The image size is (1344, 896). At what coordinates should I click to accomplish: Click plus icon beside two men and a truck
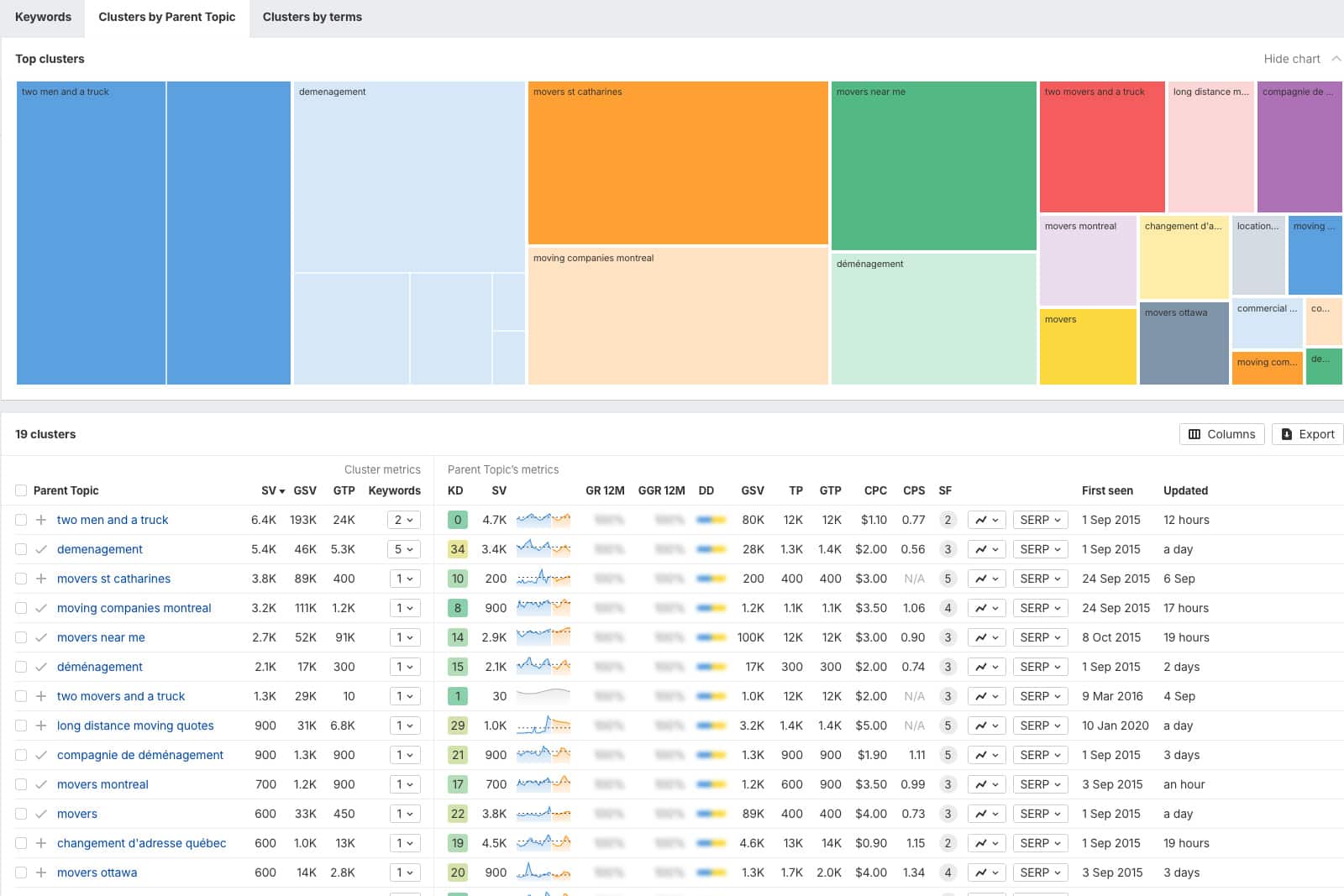click(x=41, y=520)
